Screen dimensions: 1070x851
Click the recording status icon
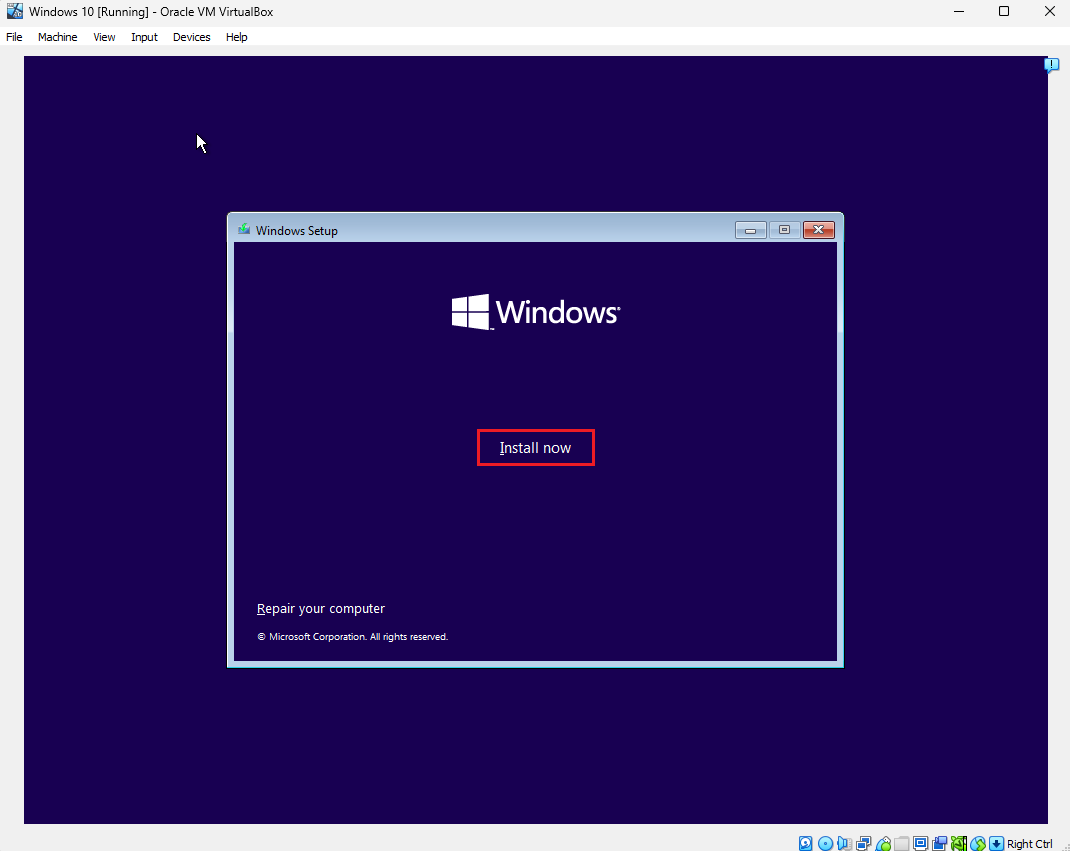click(x=940, y=843)
